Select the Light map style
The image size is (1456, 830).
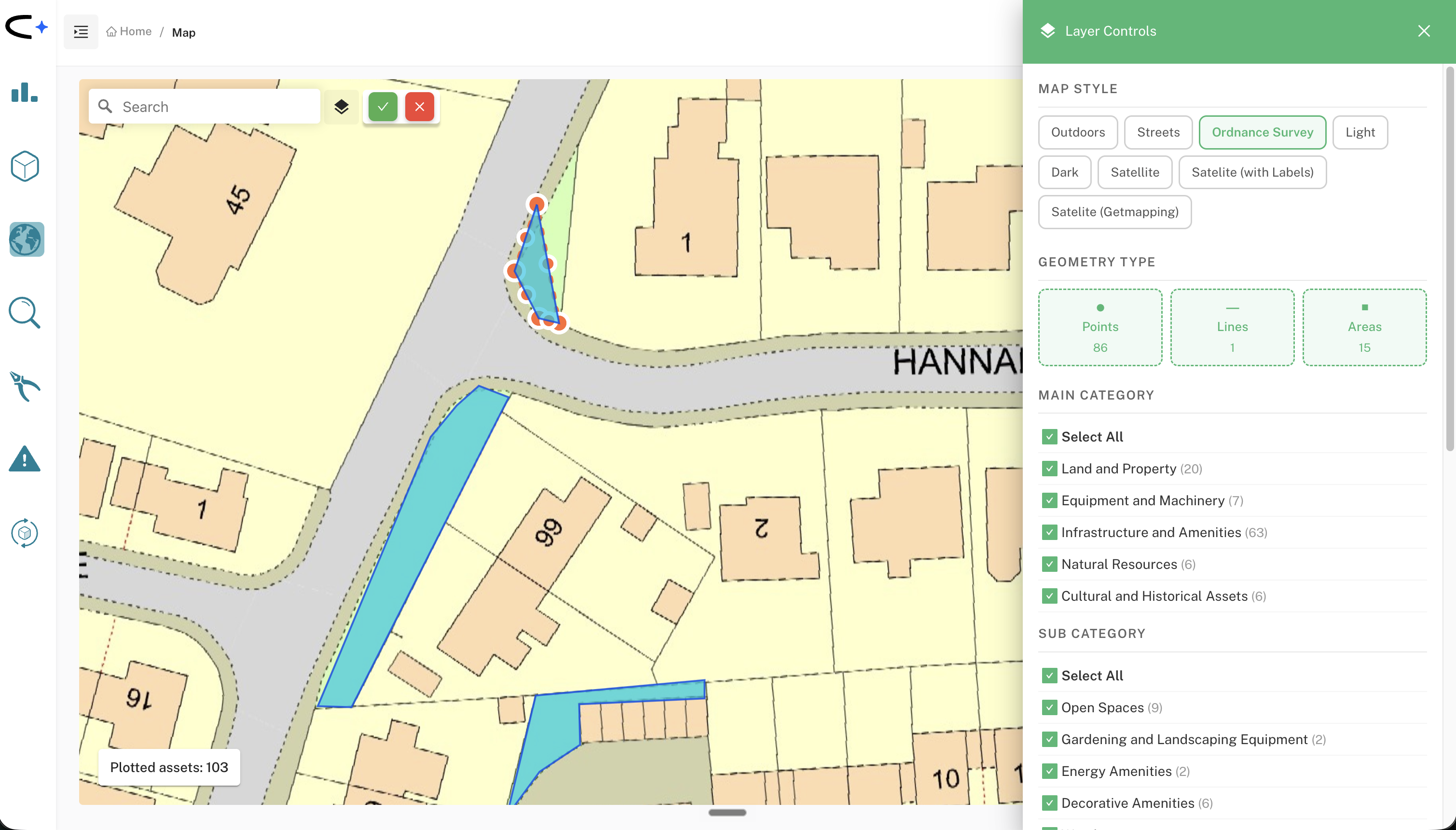click(1360, 132)
